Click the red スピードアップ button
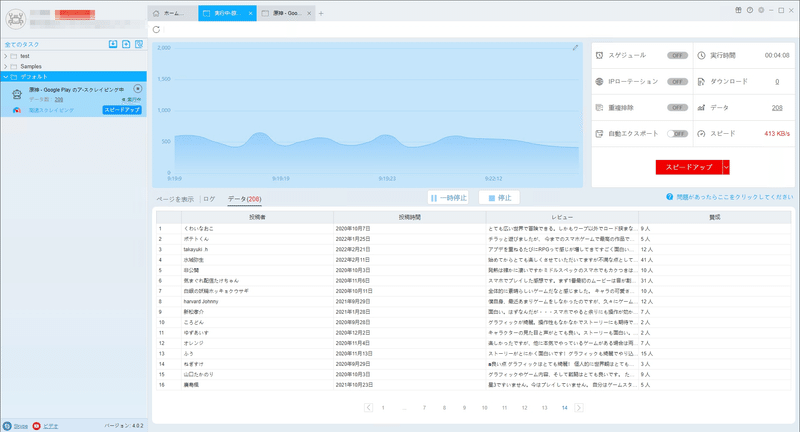Screen dimensions: 800x432 point(689,167)
